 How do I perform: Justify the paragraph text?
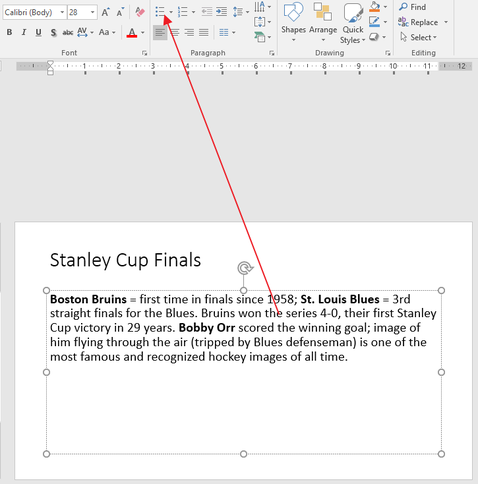tap(204, 33)
